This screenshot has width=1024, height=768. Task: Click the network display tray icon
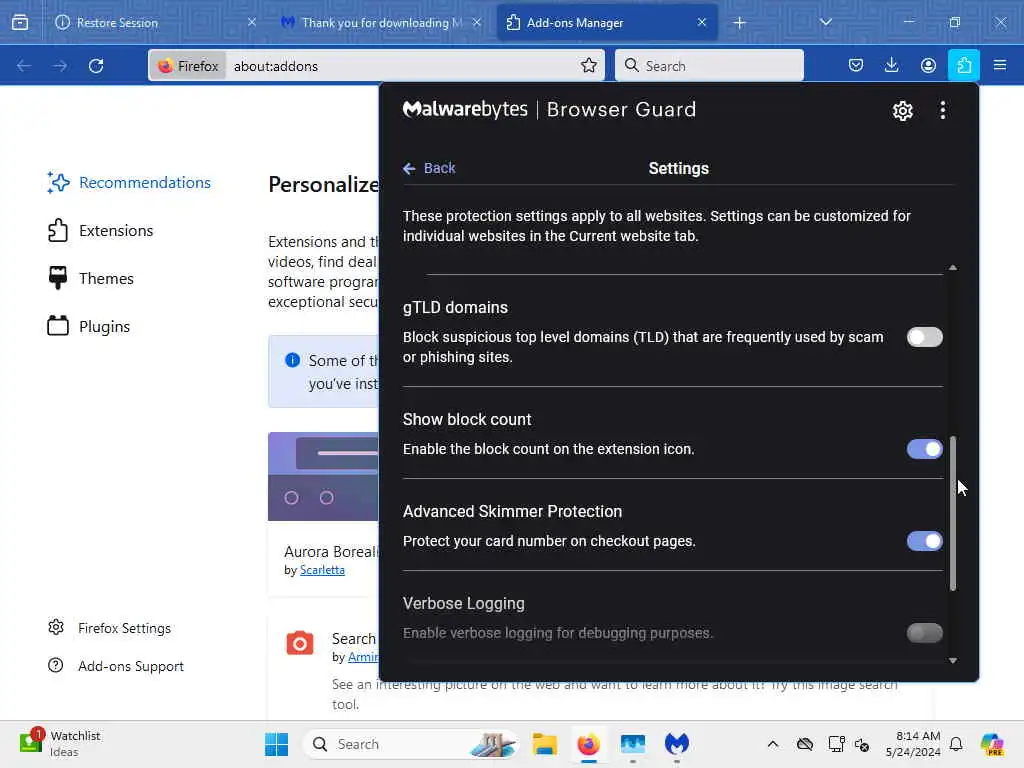coord(836,744)
